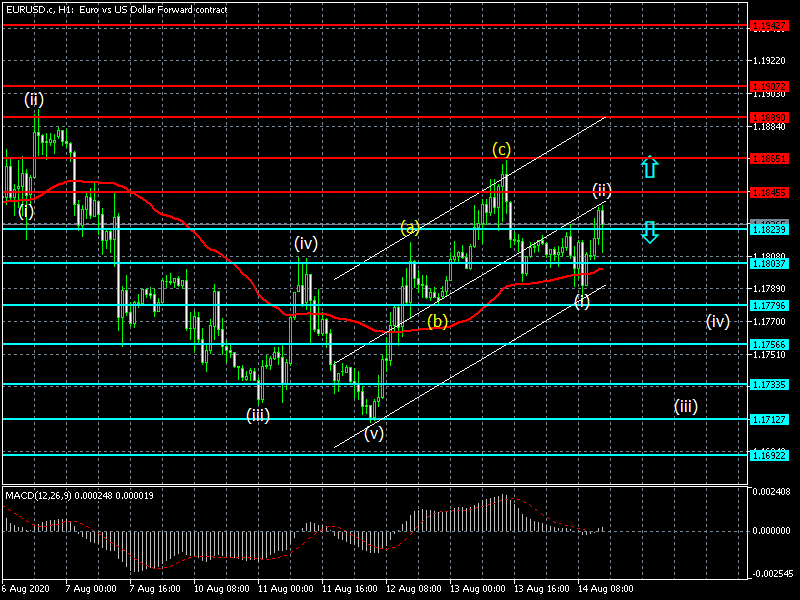Select the cyan 1.18037 price label

769,263
